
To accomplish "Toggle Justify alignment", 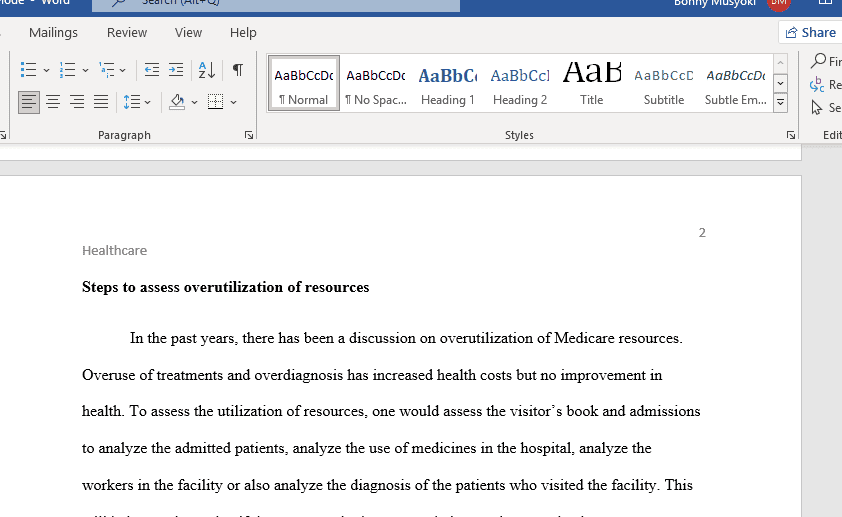I will [x=101, y=101].
